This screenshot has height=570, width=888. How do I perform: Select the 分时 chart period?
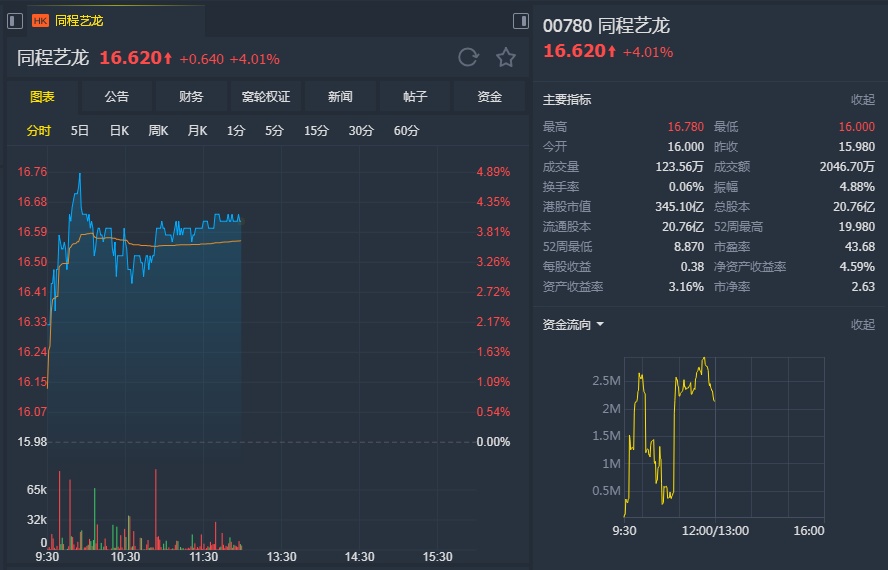39,131
